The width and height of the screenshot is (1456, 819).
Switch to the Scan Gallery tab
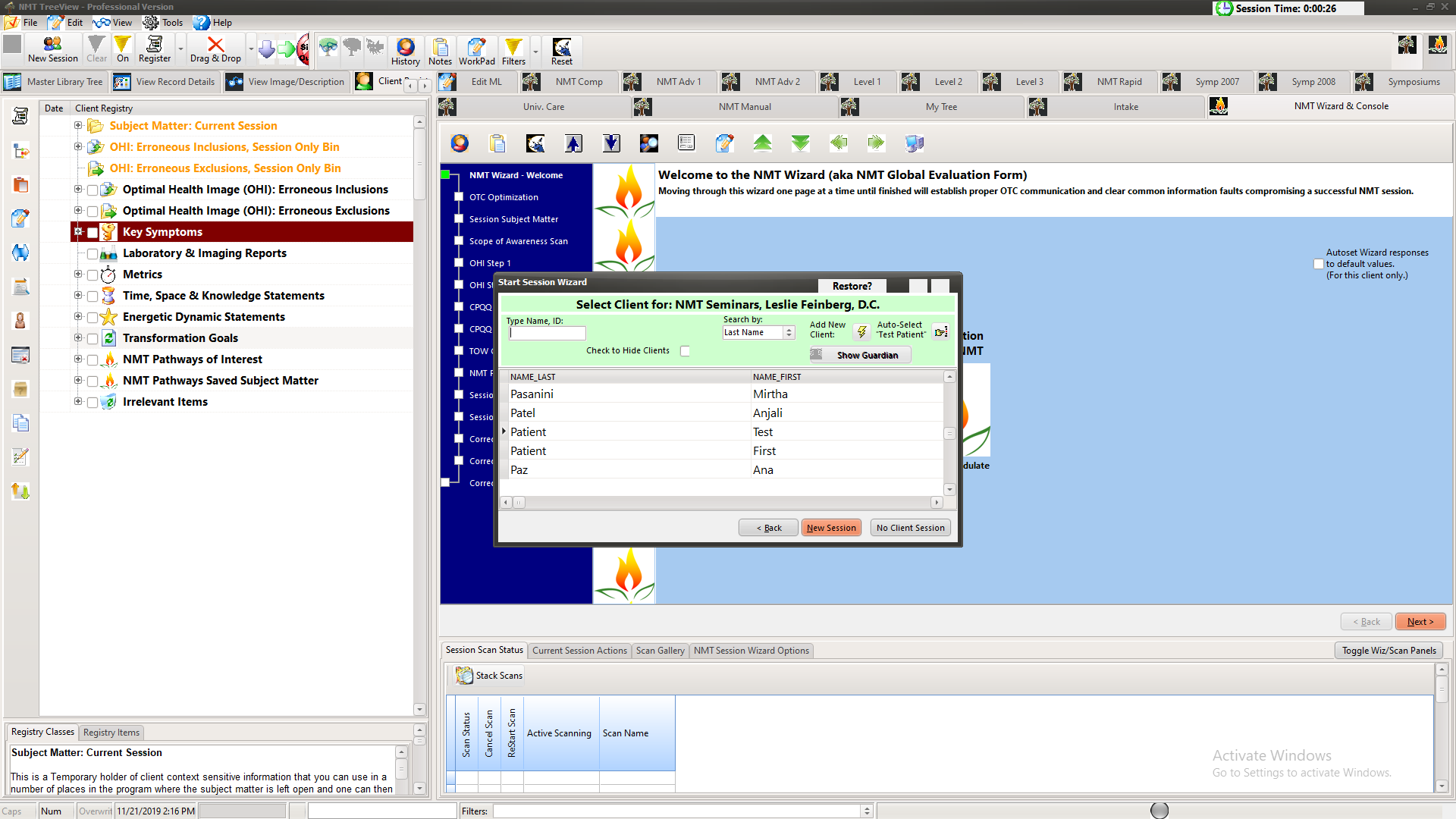tap(660, 651)
